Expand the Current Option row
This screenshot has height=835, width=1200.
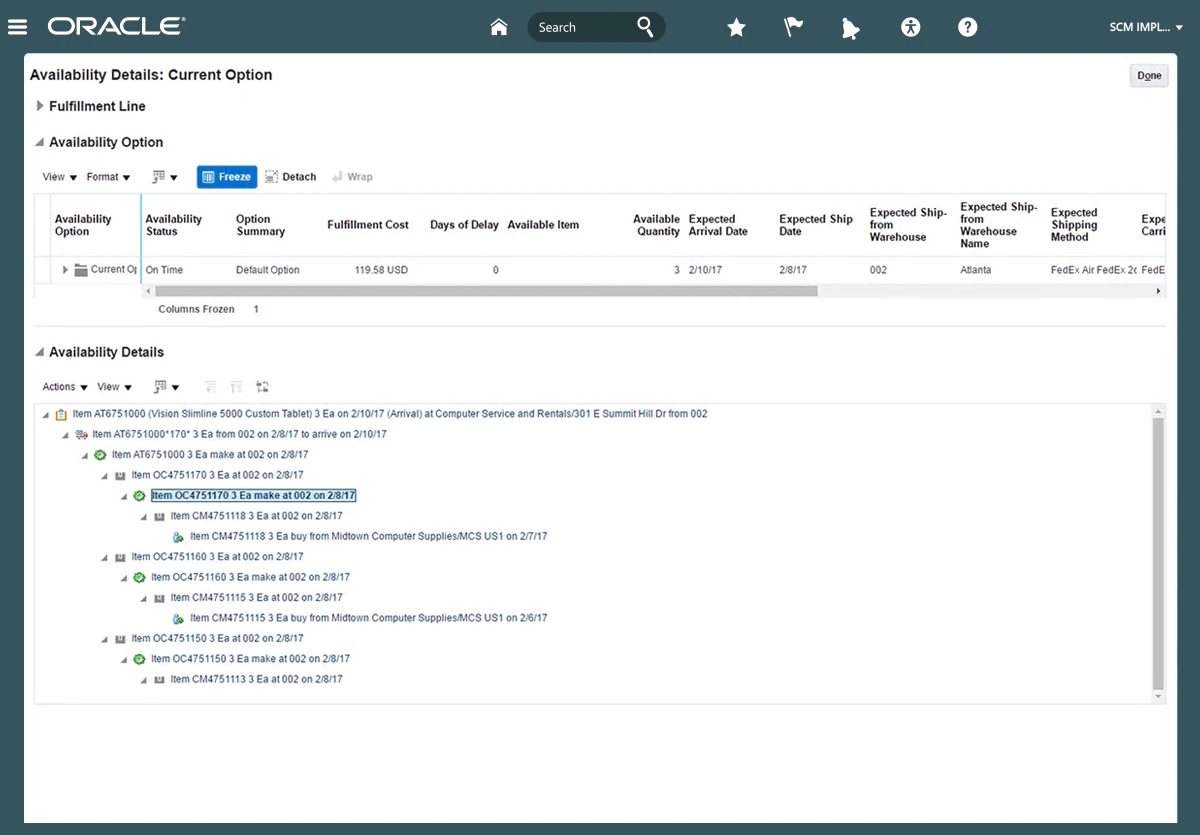click(66, 270)
